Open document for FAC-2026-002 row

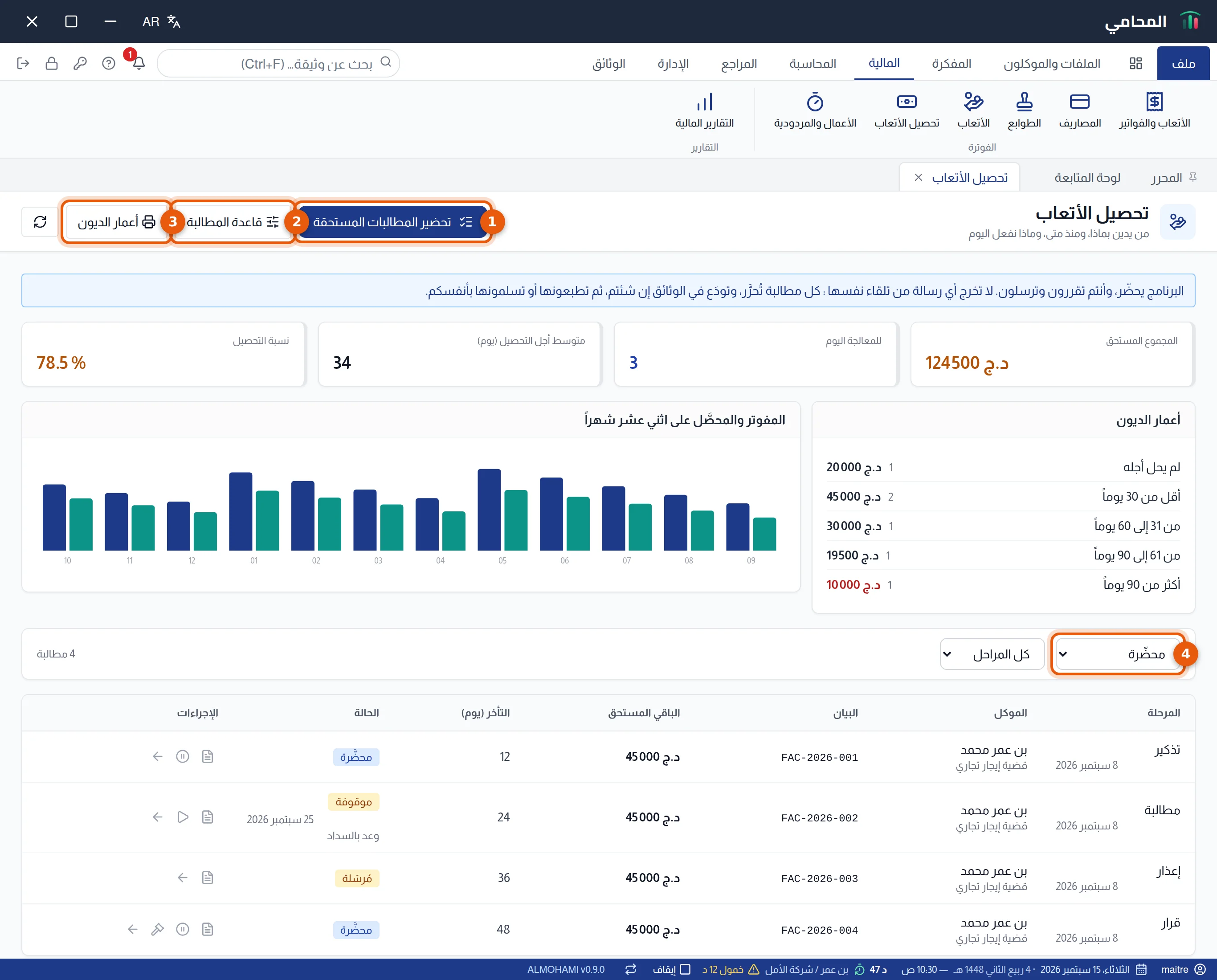(208, 817)
